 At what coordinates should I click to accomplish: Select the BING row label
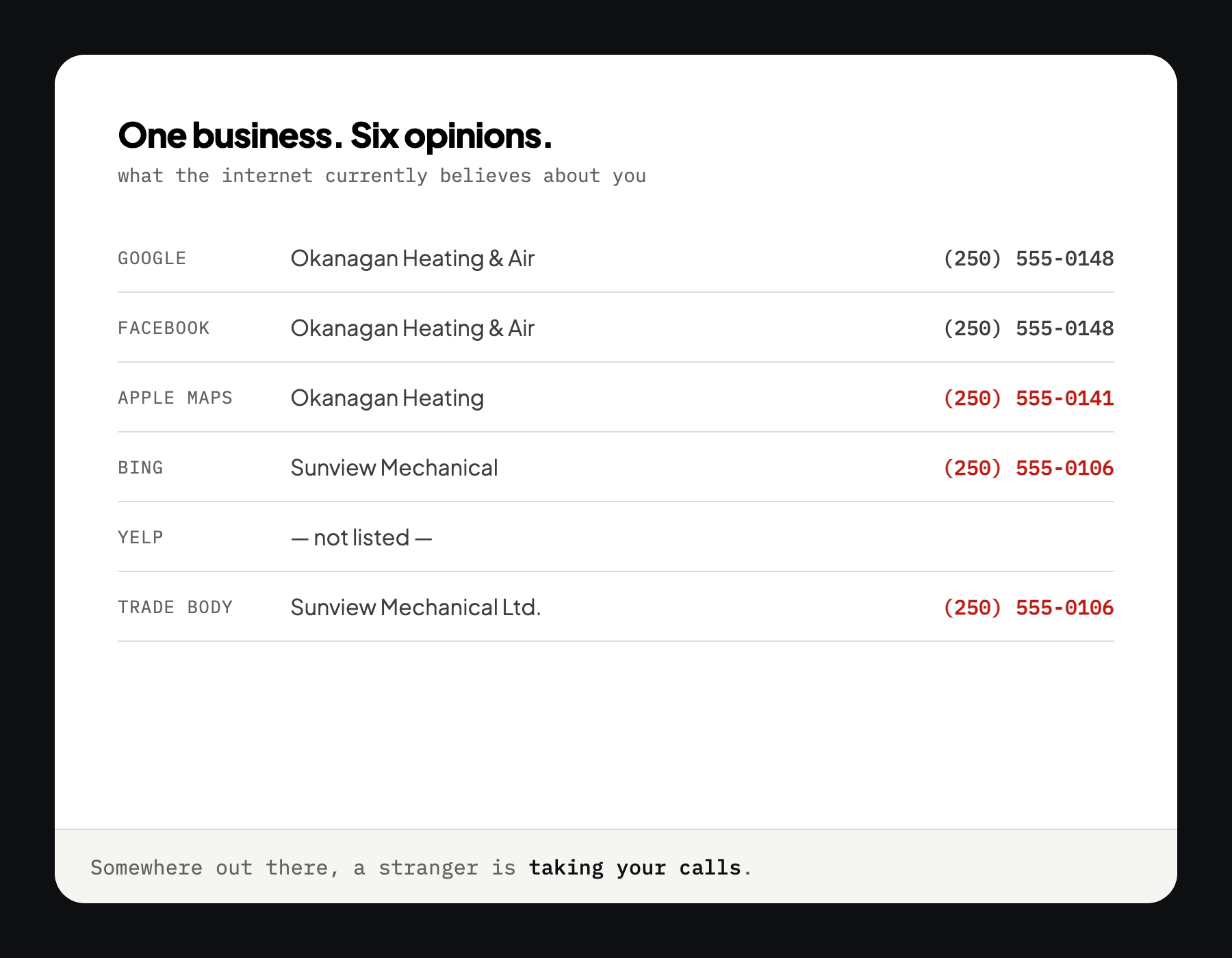[x=140, y=468]
